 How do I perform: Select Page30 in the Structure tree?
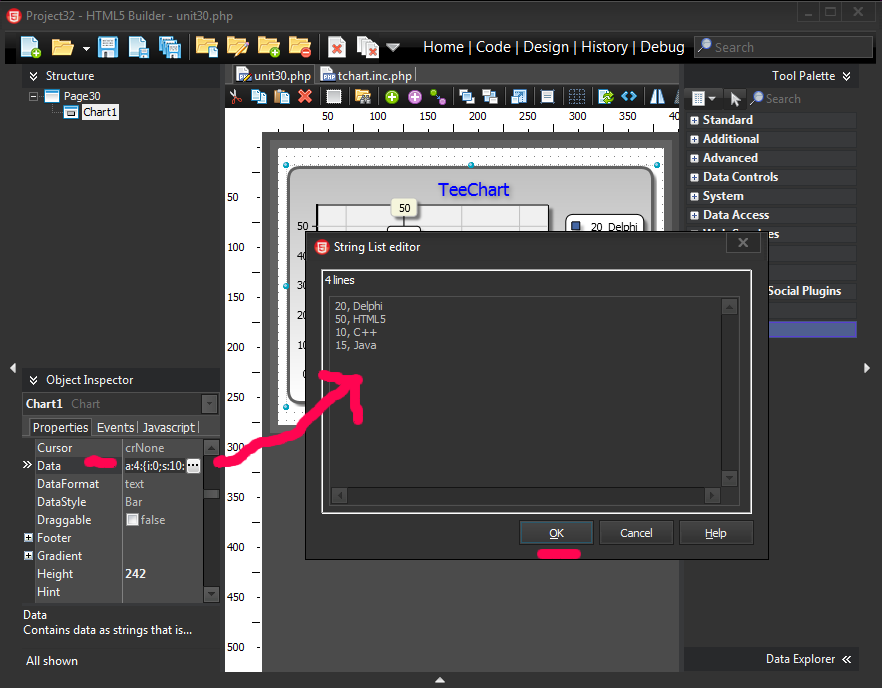click(82, 96)
